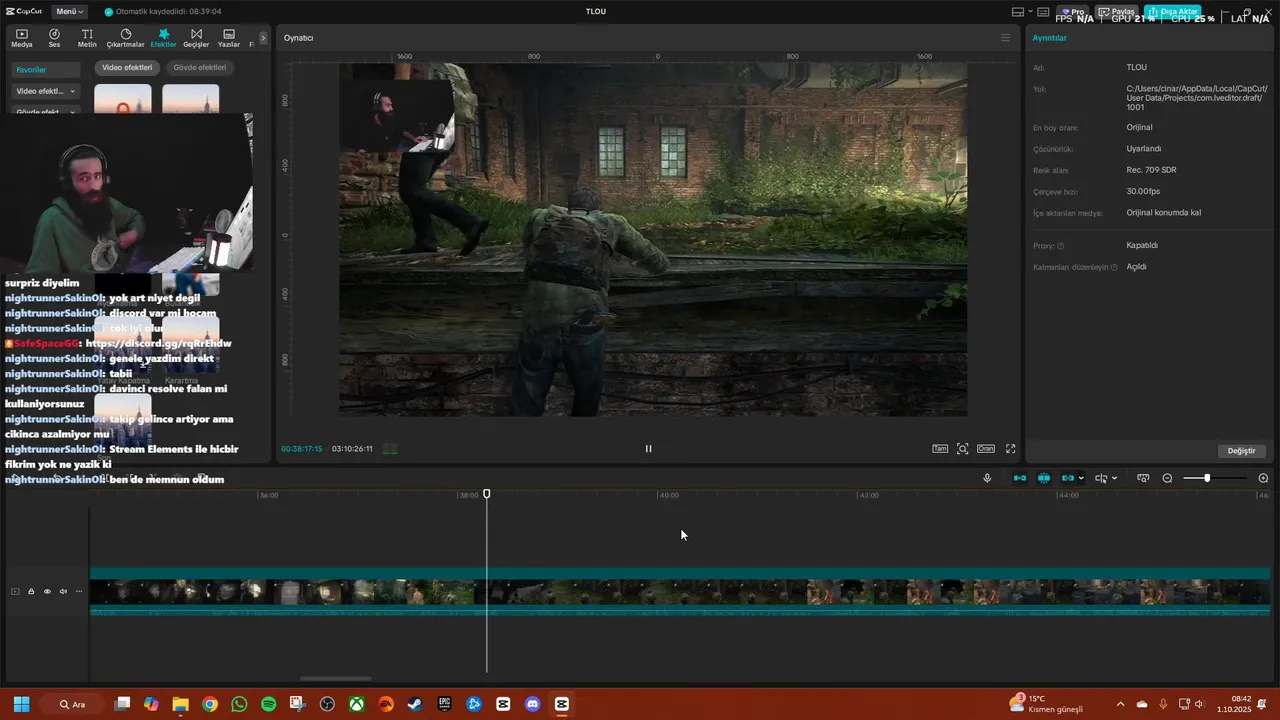The height and width of the screenshot is (720, 1280).
Task: Zoom in the timeline
Action: coord(1263,478)
